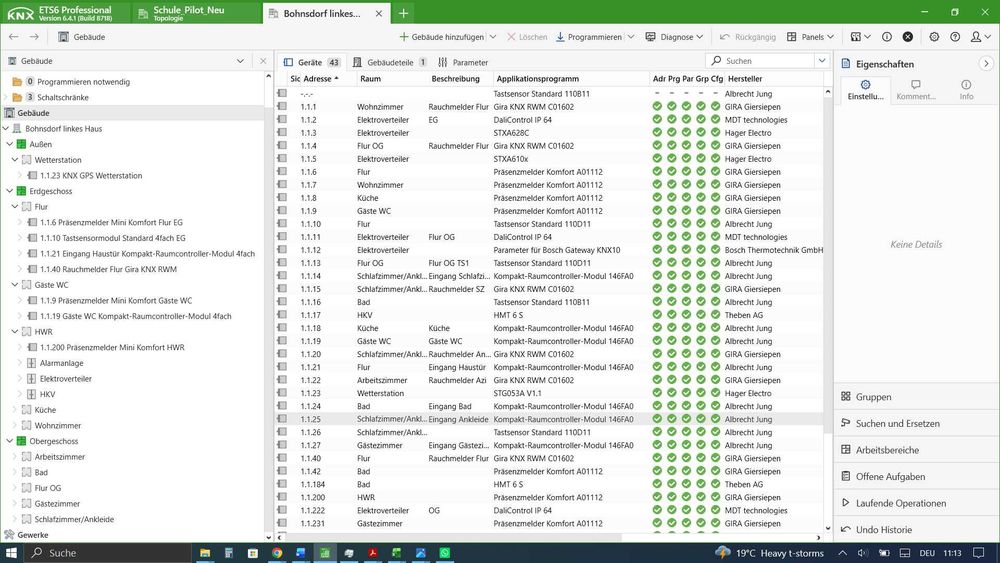Open Windows Start menu
The height and width of the screenshot is (563, 1000).
[x=11, y=553]
